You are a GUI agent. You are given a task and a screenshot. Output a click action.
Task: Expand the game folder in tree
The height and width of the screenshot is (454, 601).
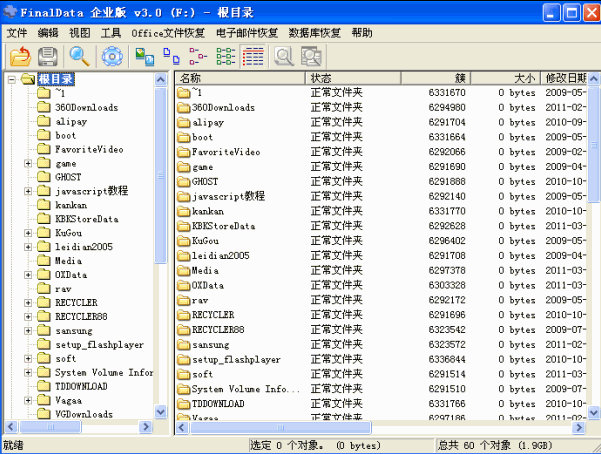click(28, 163)
